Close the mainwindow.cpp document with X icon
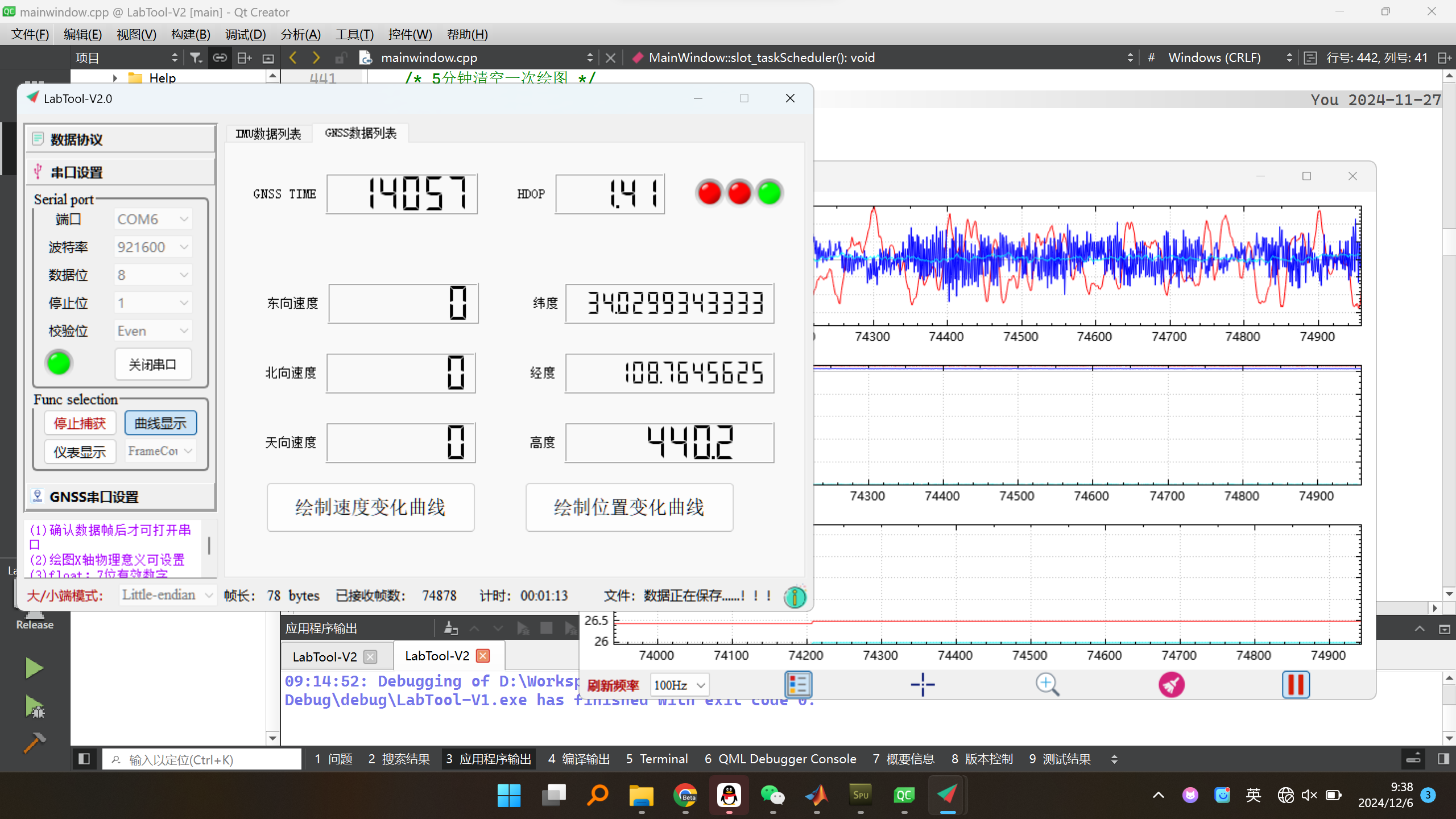 pyautogui.click(x=610, y=57)
